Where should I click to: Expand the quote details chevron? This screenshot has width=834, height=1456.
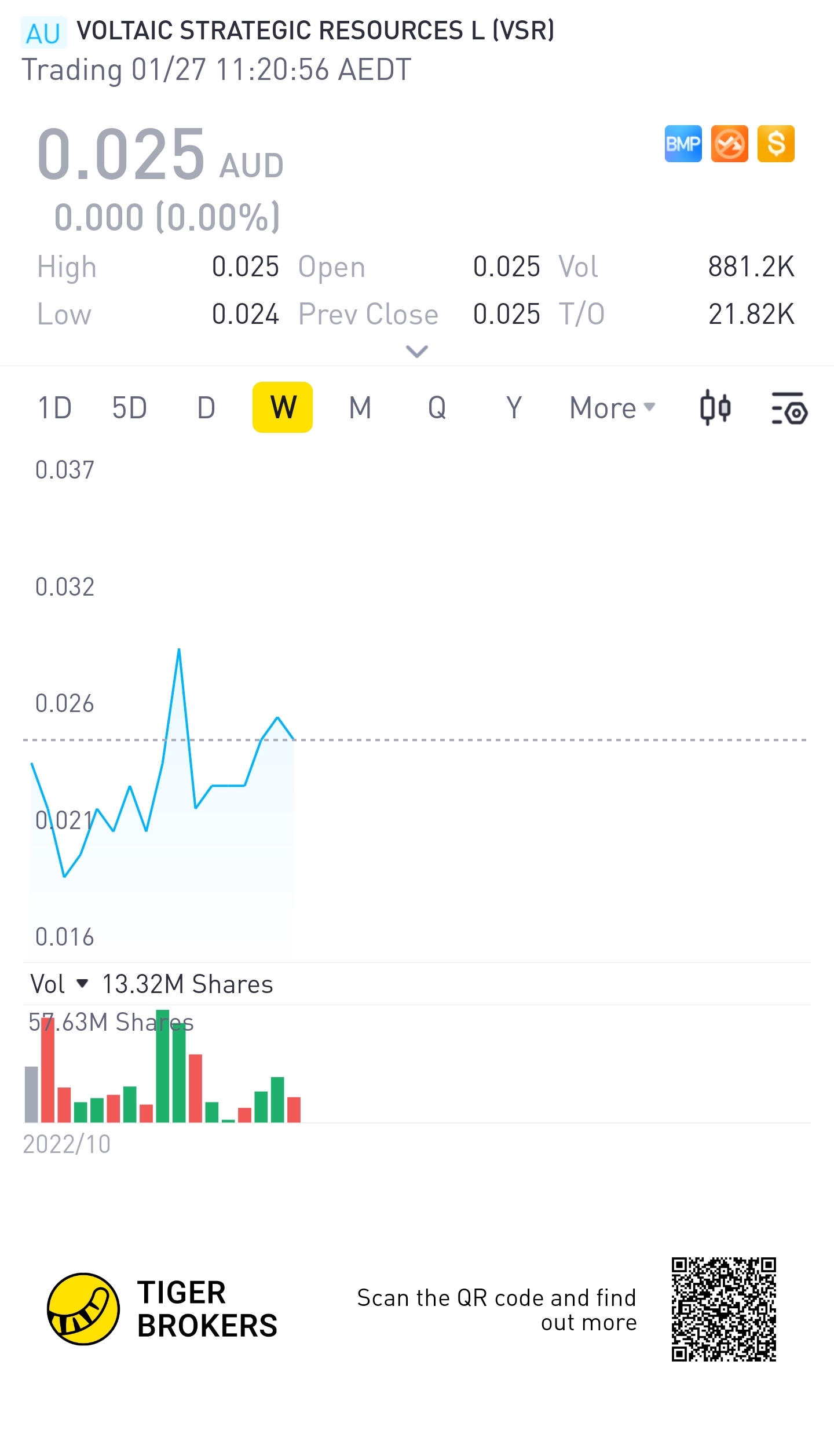click(417, 351)
